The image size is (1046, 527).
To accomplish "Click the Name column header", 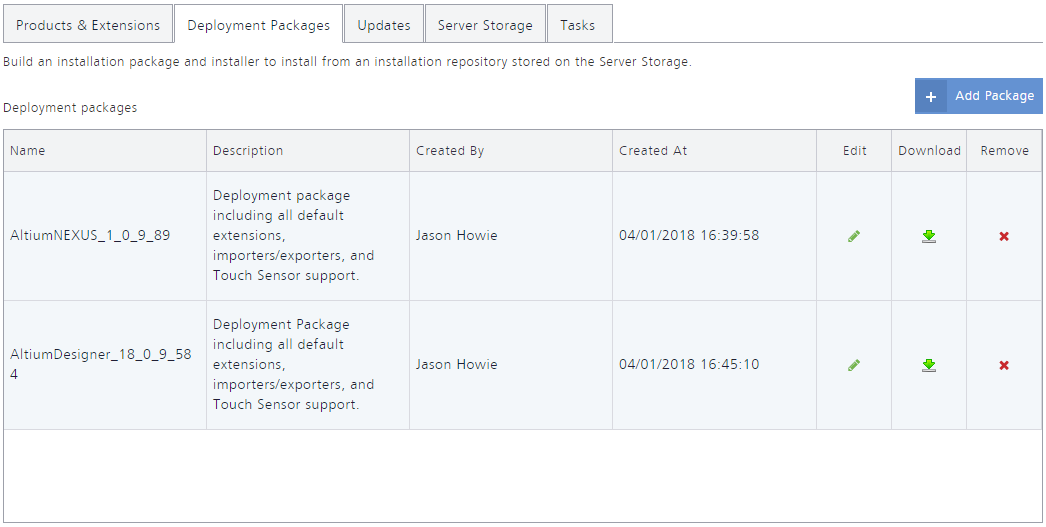I will pos(28,151).
